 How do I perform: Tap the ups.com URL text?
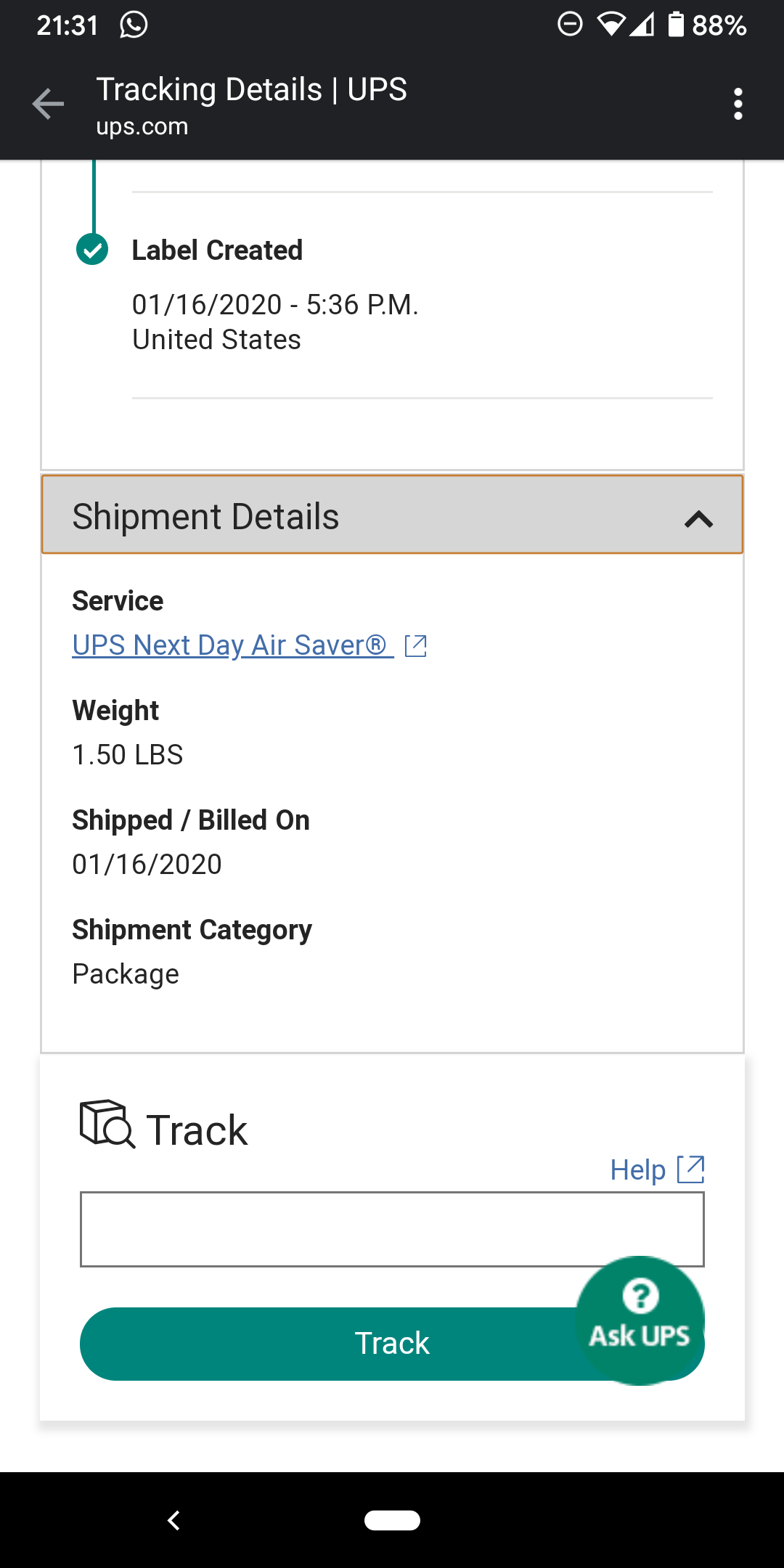142,126
